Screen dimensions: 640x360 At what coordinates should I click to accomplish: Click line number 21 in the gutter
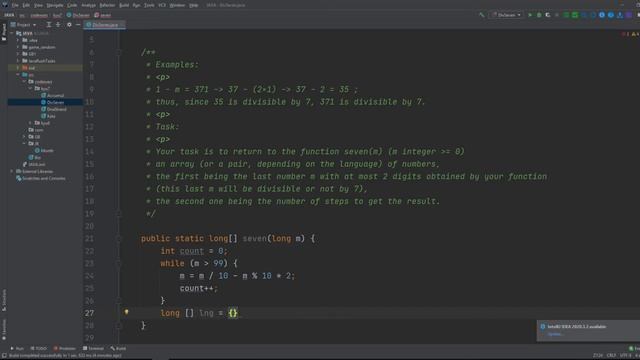[89, 238]
